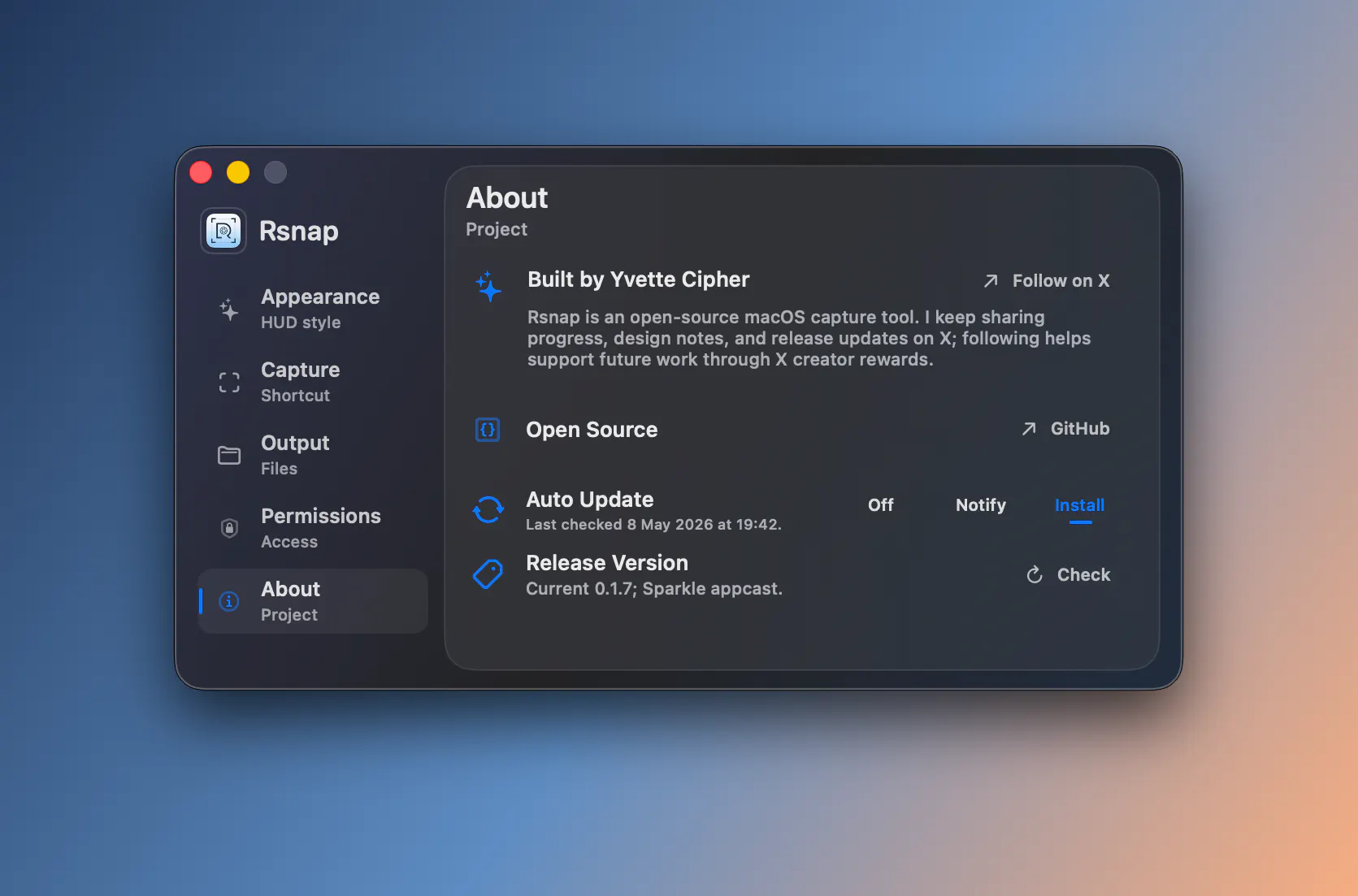Image resolution: width=1358 pixels, height=896 pixels.
Task: Click the Project subtitle under About heading
Action: [x=497, y=230]
